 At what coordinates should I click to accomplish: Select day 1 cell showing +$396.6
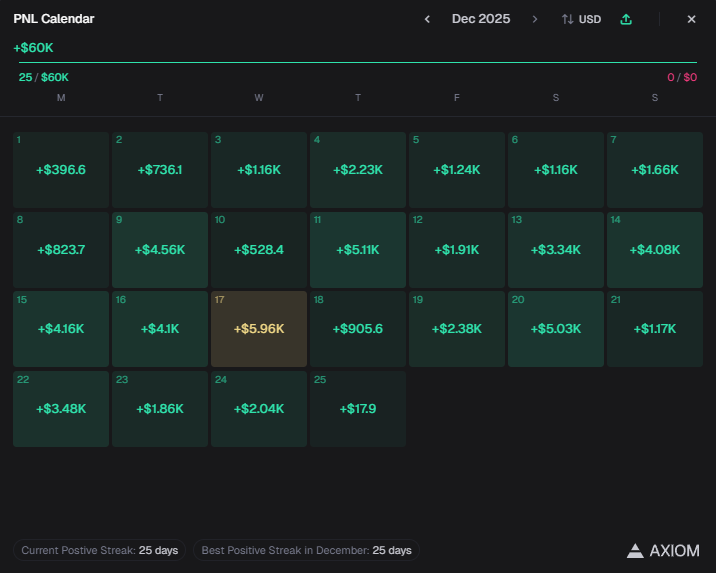pyautogui.click(x=61, y=170)
